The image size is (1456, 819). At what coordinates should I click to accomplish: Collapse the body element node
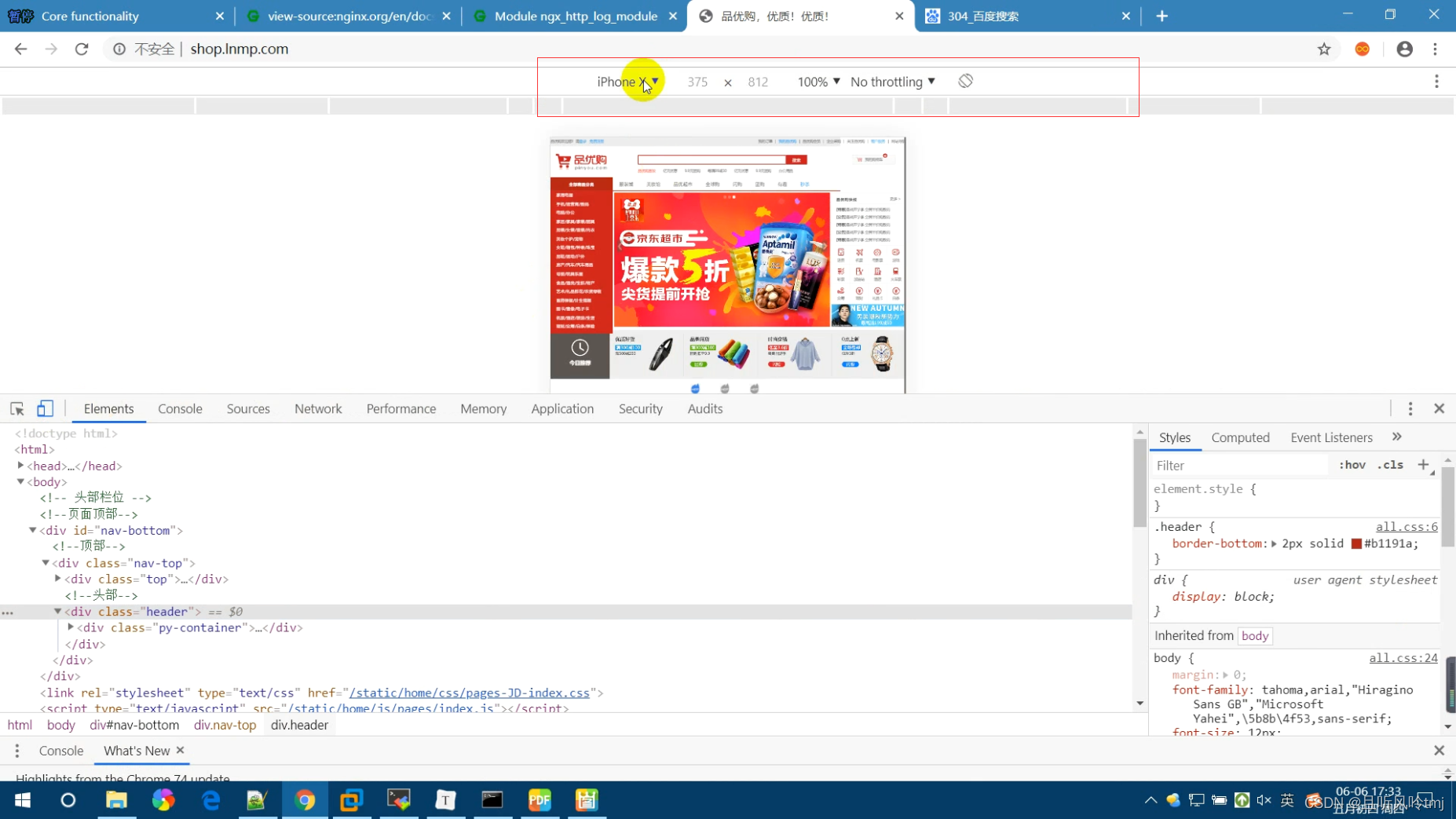click(x=20, y=481)
